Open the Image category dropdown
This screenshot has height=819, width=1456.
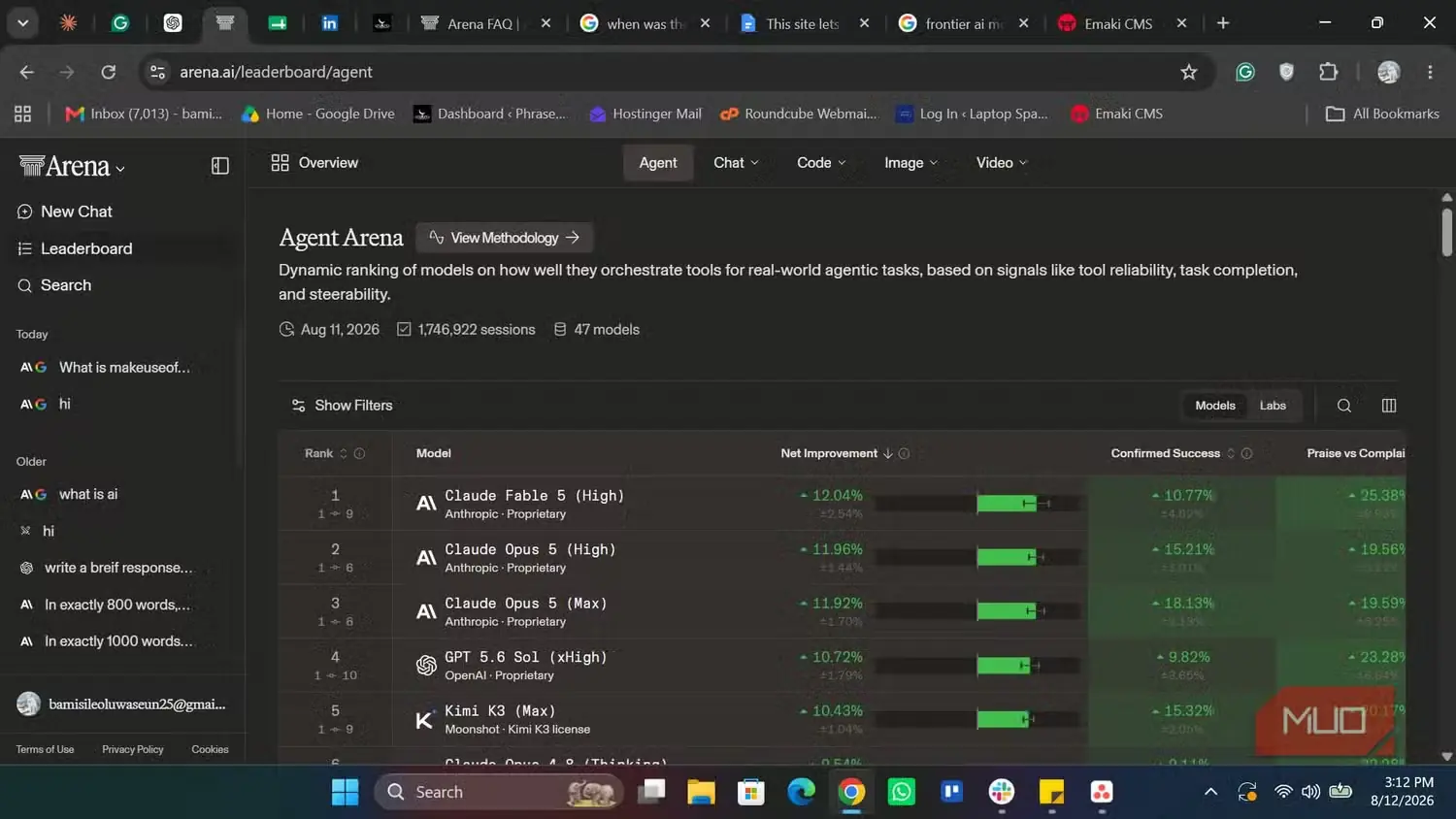(910, 163)
